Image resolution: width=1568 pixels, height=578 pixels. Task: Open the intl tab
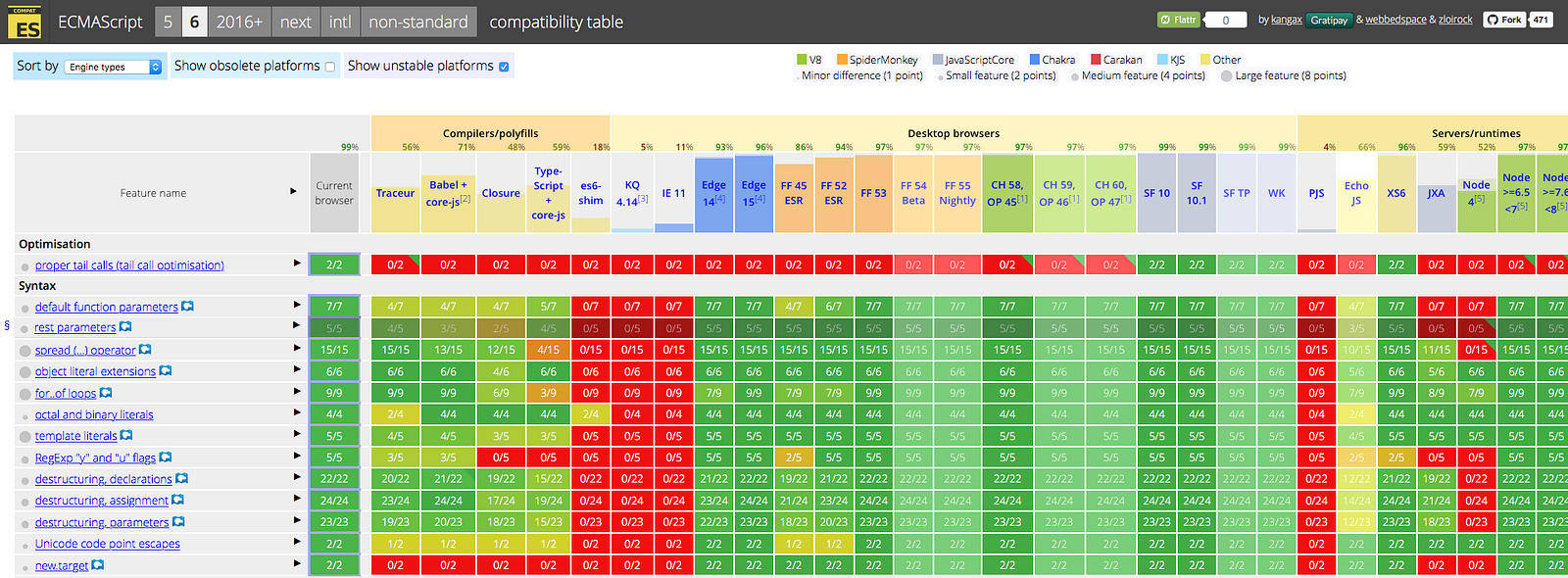340,22
